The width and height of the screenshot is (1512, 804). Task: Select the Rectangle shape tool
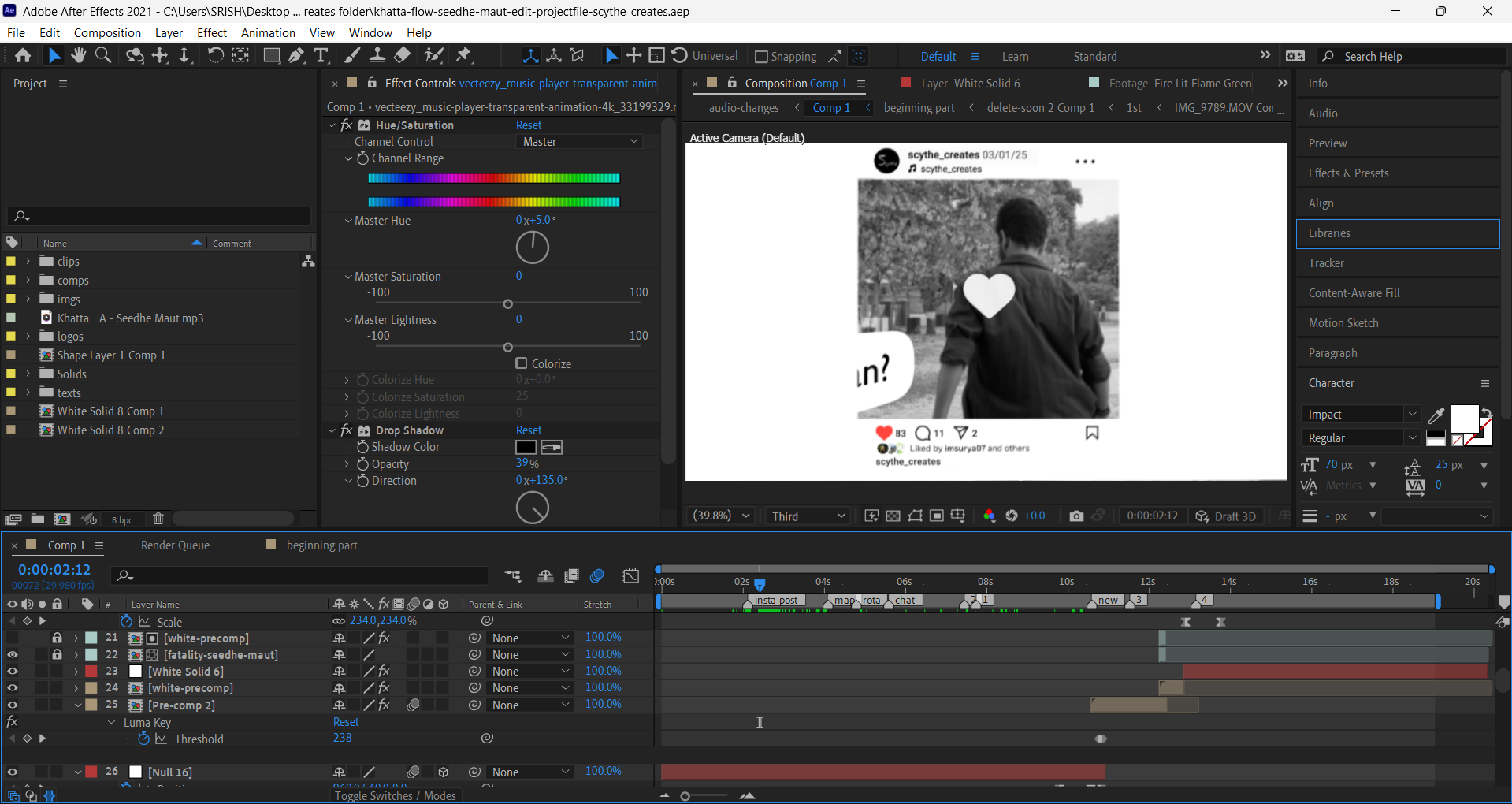coord(271,55)
